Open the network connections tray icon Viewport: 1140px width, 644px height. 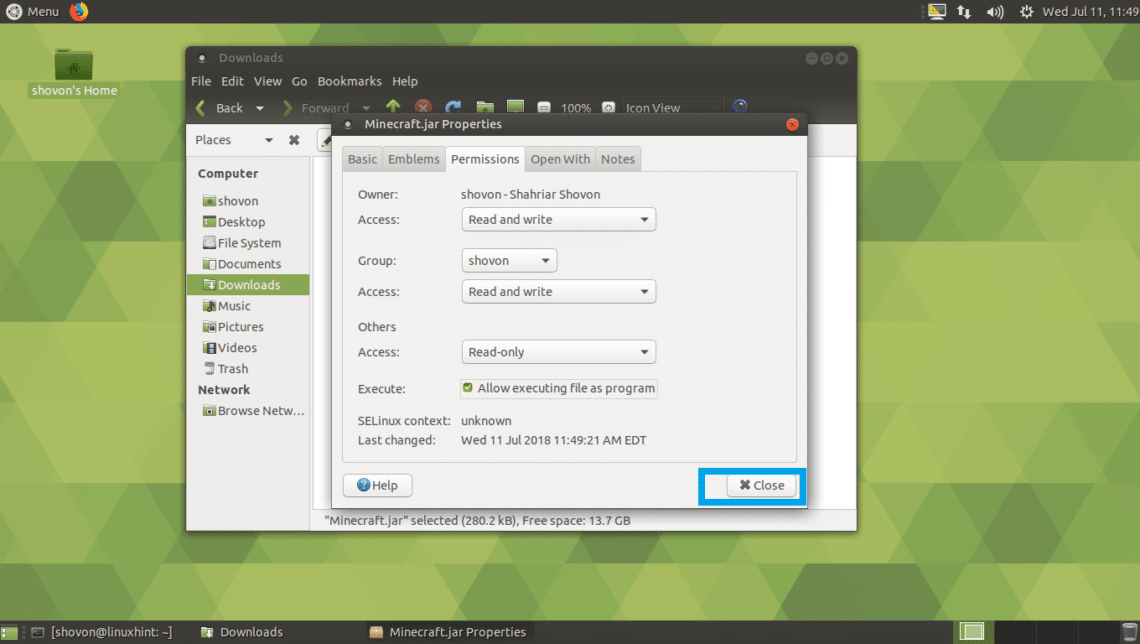[x=964, y=12]
